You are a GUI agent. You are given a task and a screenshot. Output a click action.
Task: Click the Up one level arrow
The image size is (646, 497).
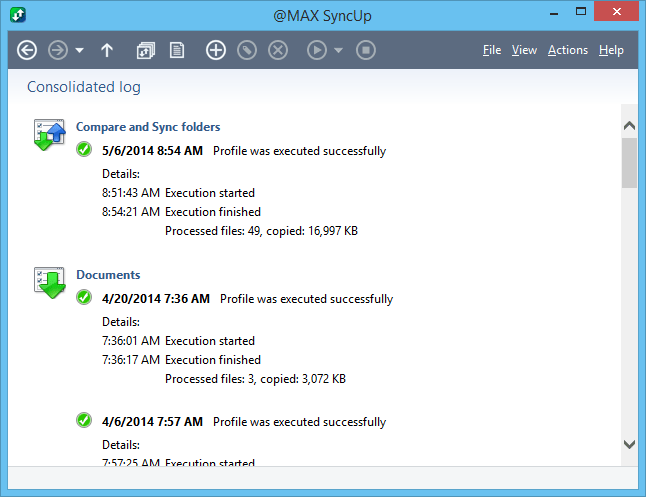pyautogui.click(x=108, y=50)
